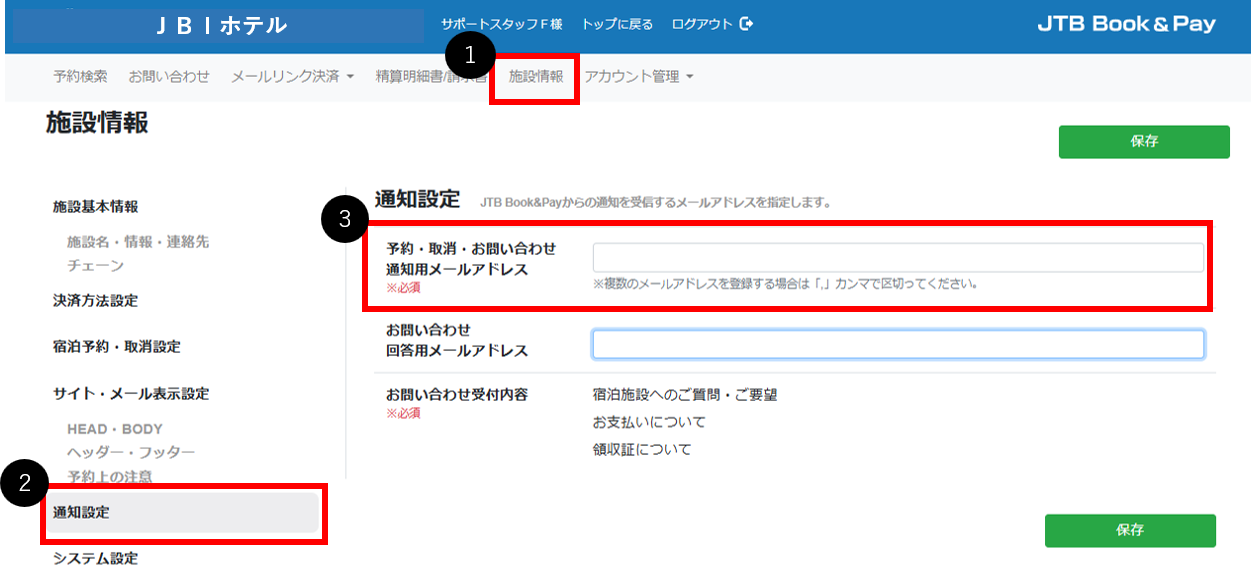Open 施設基本情報 in the sidebar
Image resolution: width=1251 pixels, height=575 pixels.
tap(96, 207)
